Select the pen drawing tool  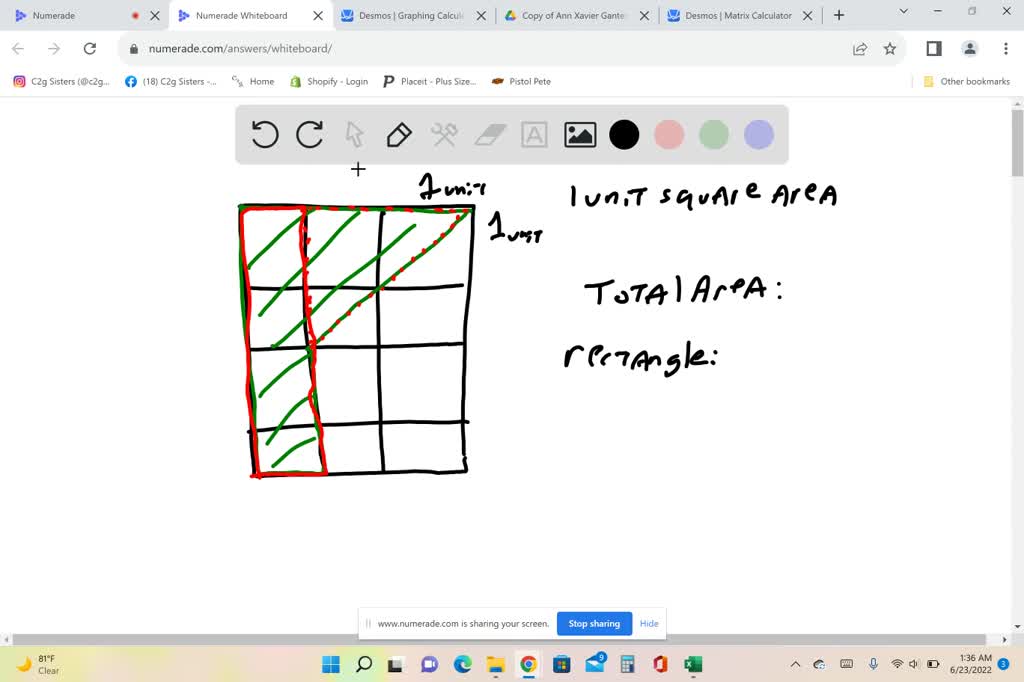[x=399, y=134]
